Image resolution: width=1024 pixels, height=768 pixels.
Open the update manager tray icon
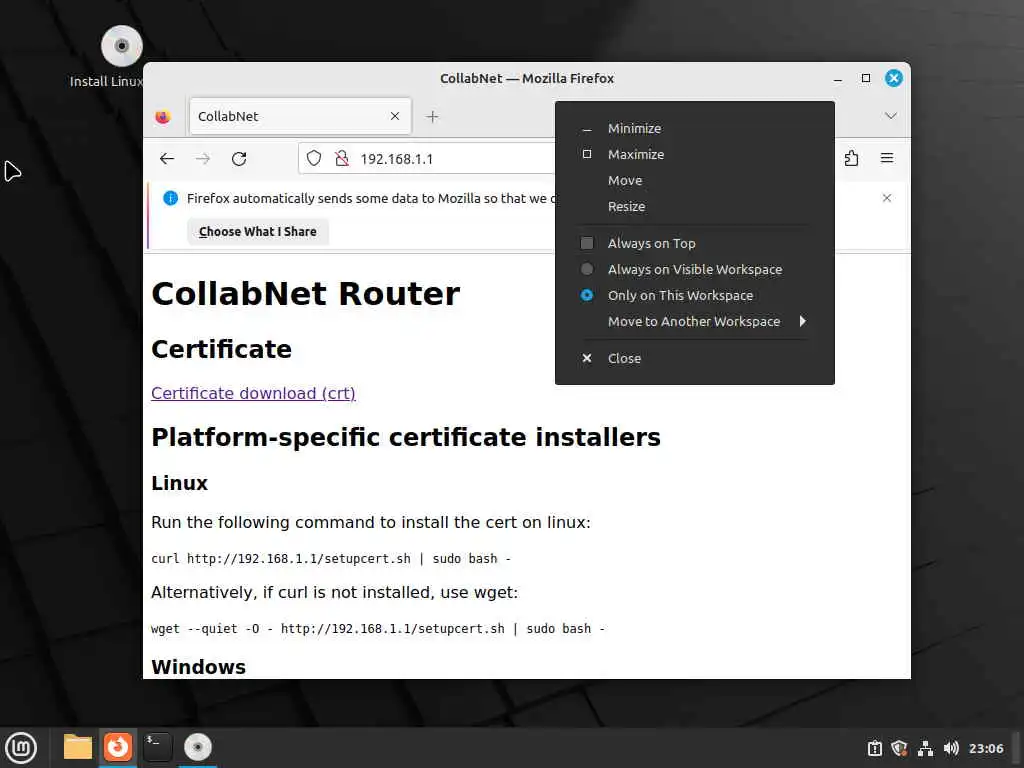tap(874, 748)
